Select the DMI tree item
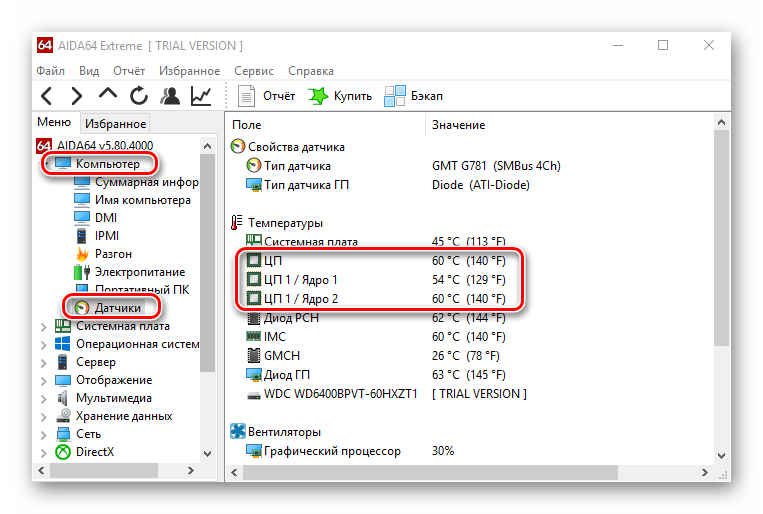This screenshot has height=514, width=763. coord(95,218)
